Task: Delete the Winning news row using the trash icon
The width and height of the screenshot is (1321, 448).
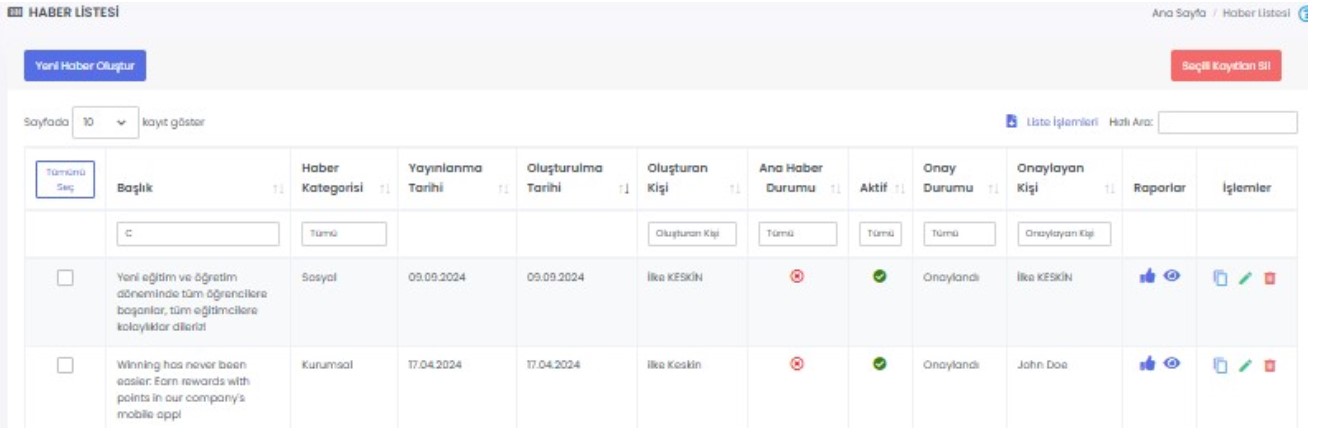Action: [x=1270, y=365]
